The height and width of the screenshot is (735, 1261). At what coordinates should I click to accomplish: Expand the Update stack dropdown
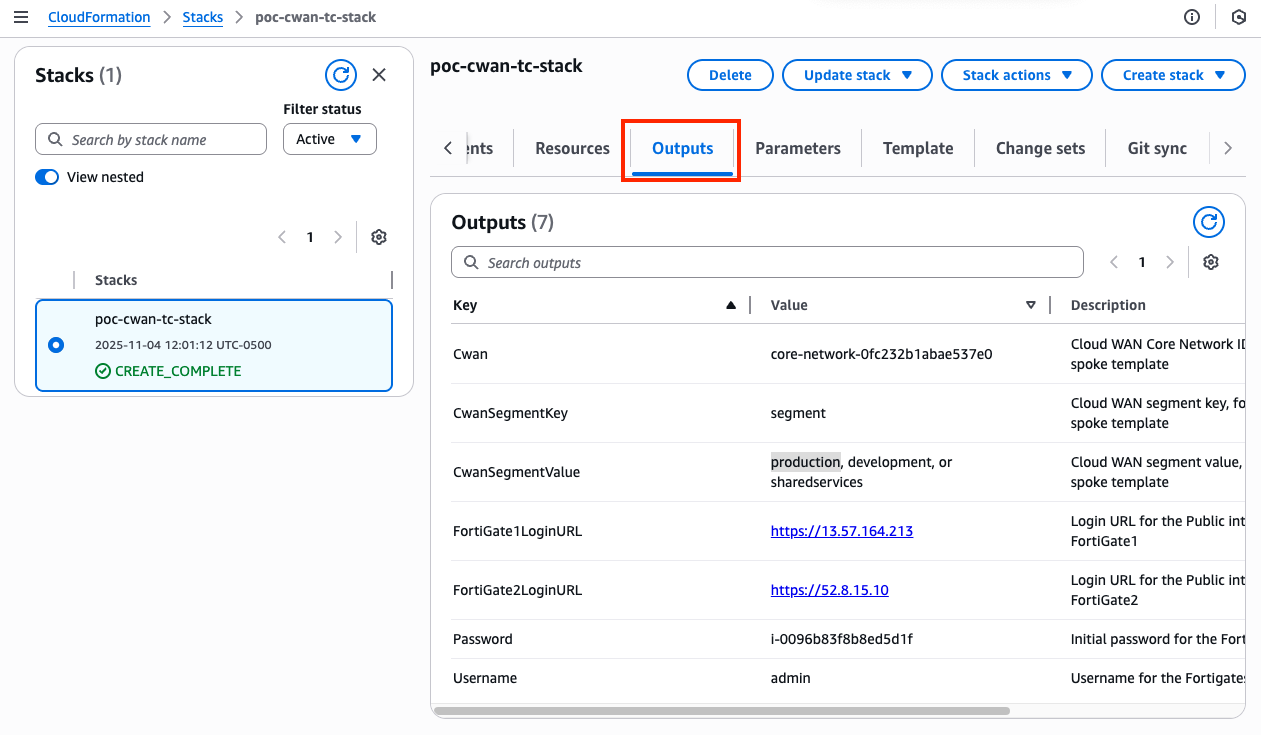(x=857, y=75)
